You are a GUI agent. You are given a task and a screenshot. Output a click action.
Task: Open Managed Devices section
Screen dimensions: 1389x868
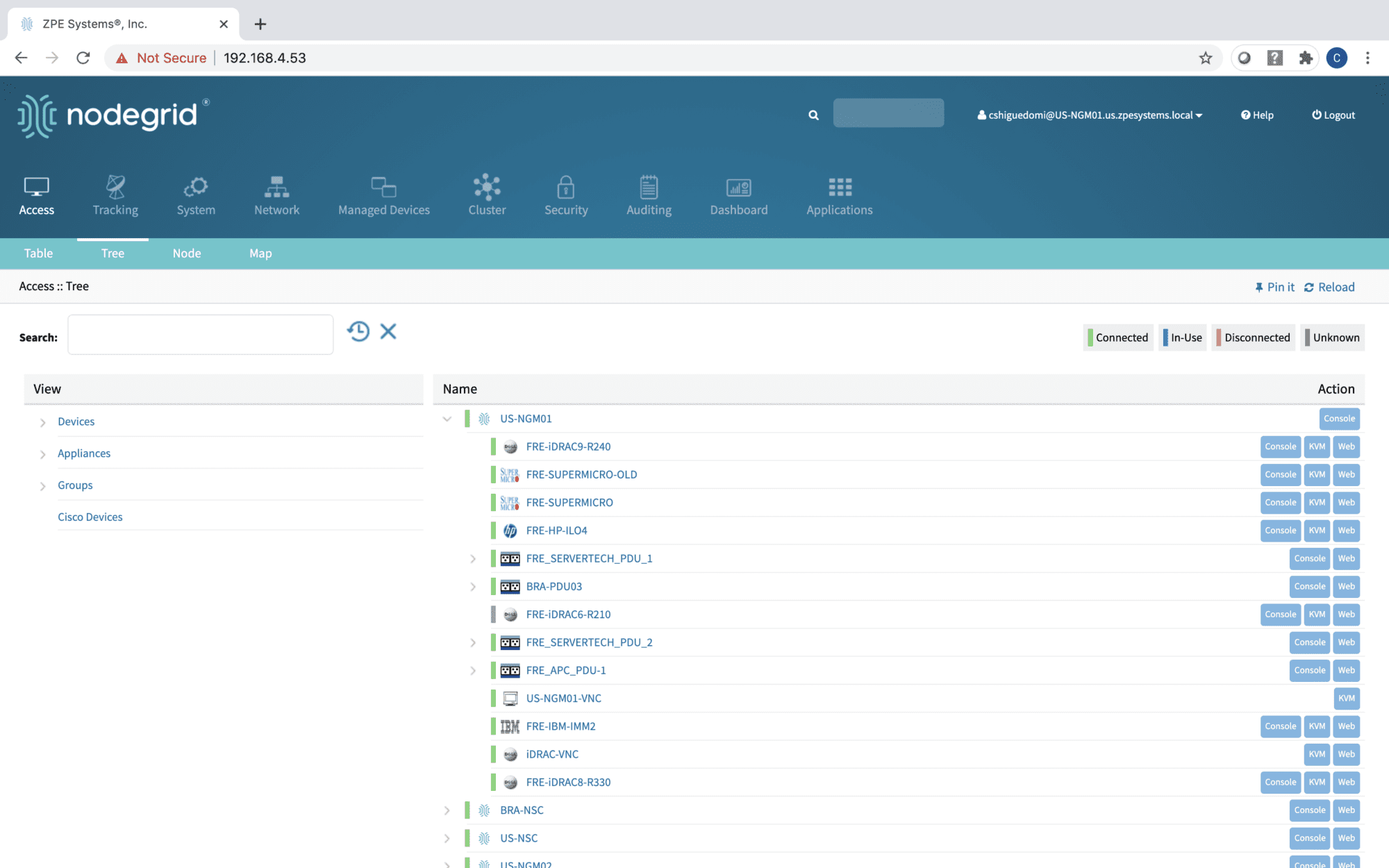click(383, 195)
